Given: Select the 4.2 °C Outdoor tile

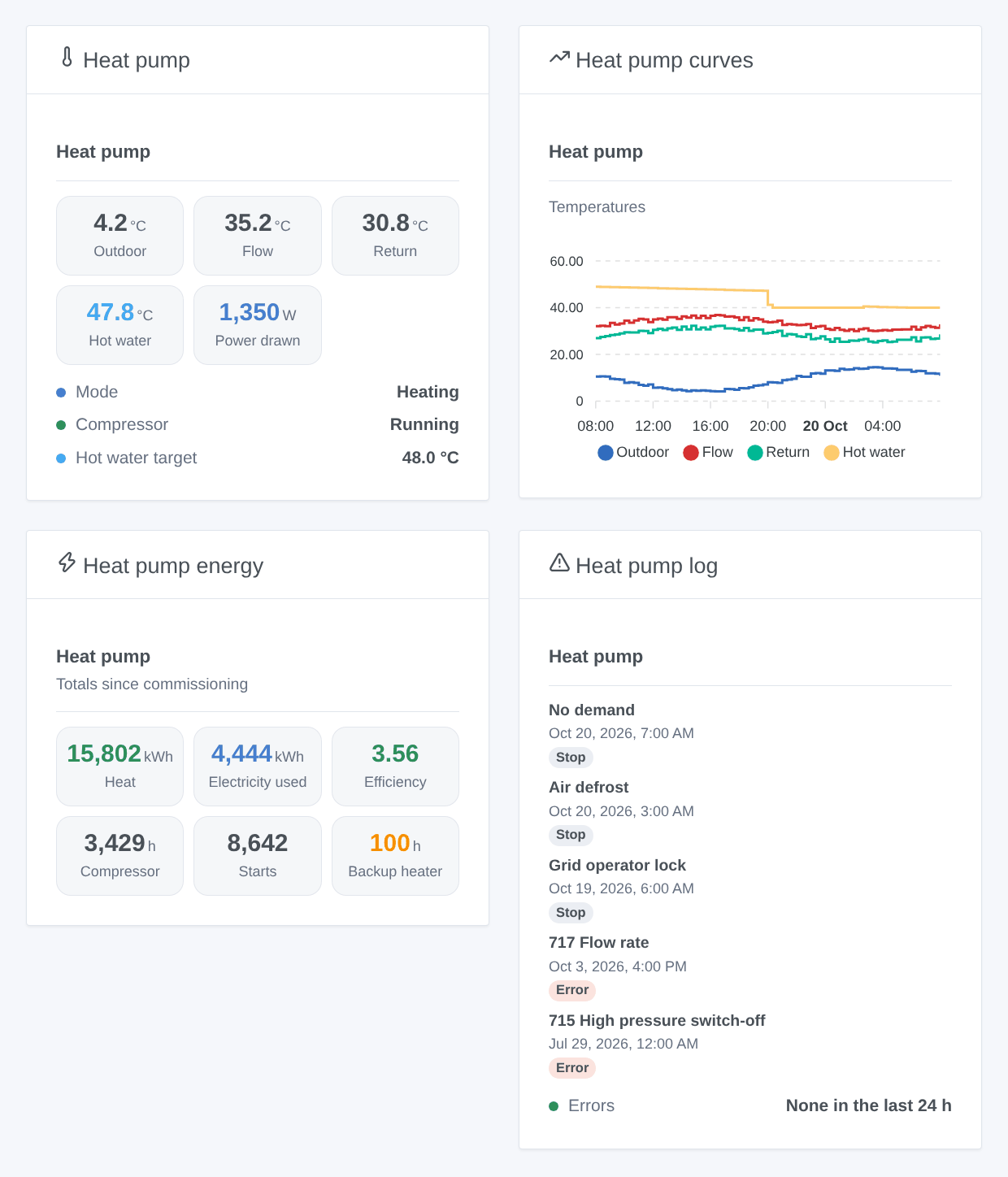Looking at the screenshot, I should click(x=119, y=236).
